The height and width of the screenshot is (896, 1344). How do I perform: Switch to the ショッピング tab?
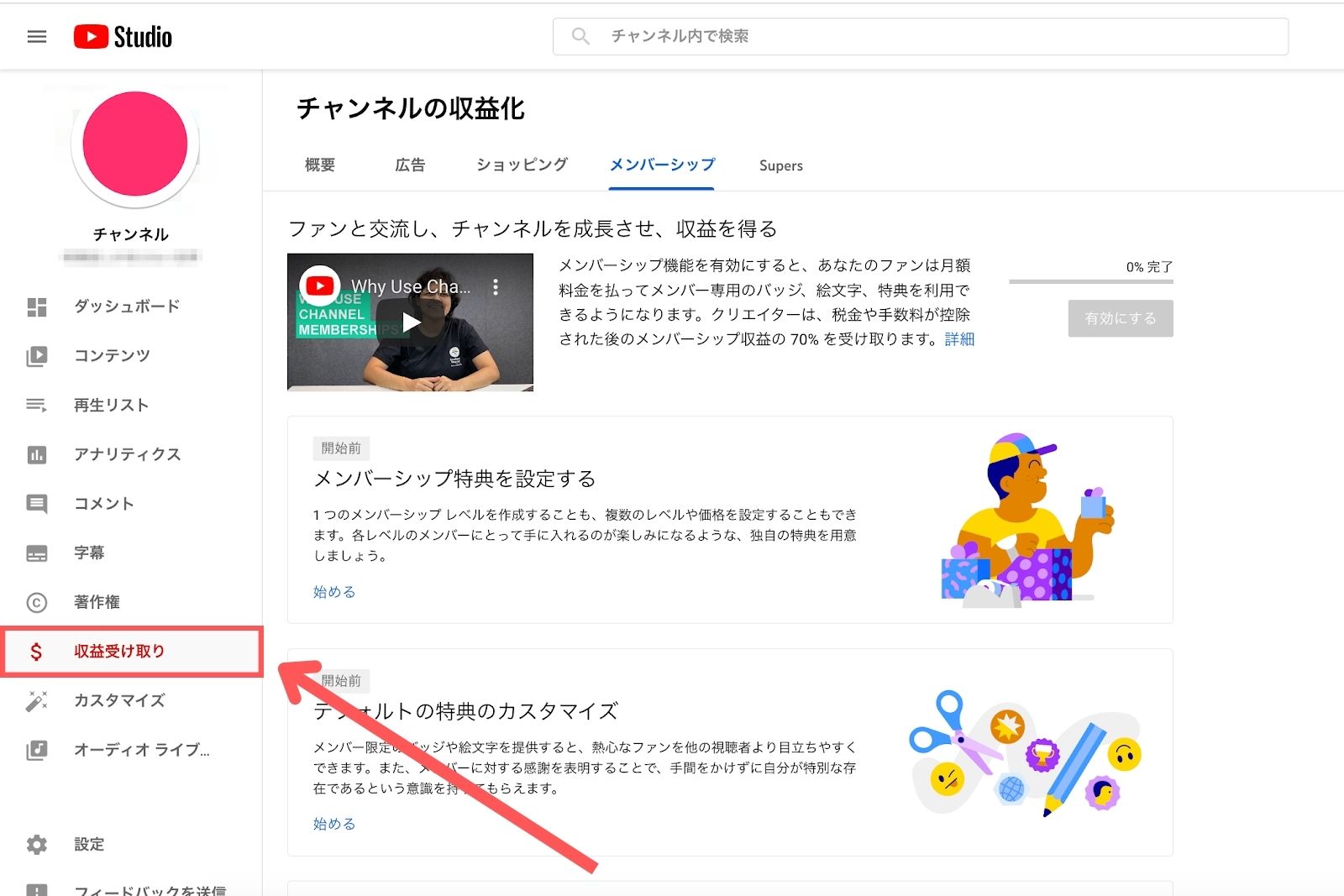point(522,165)
